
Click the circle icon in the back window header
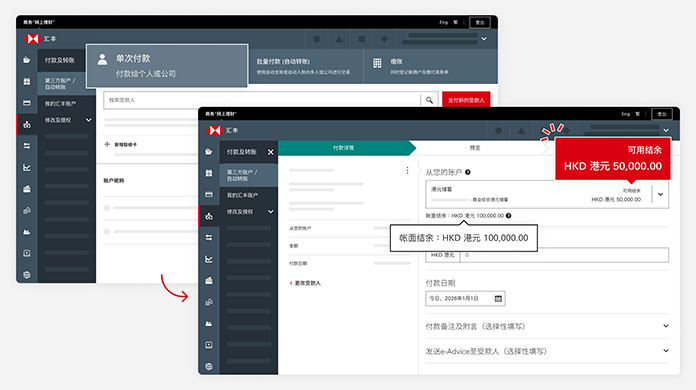[317, 39]
